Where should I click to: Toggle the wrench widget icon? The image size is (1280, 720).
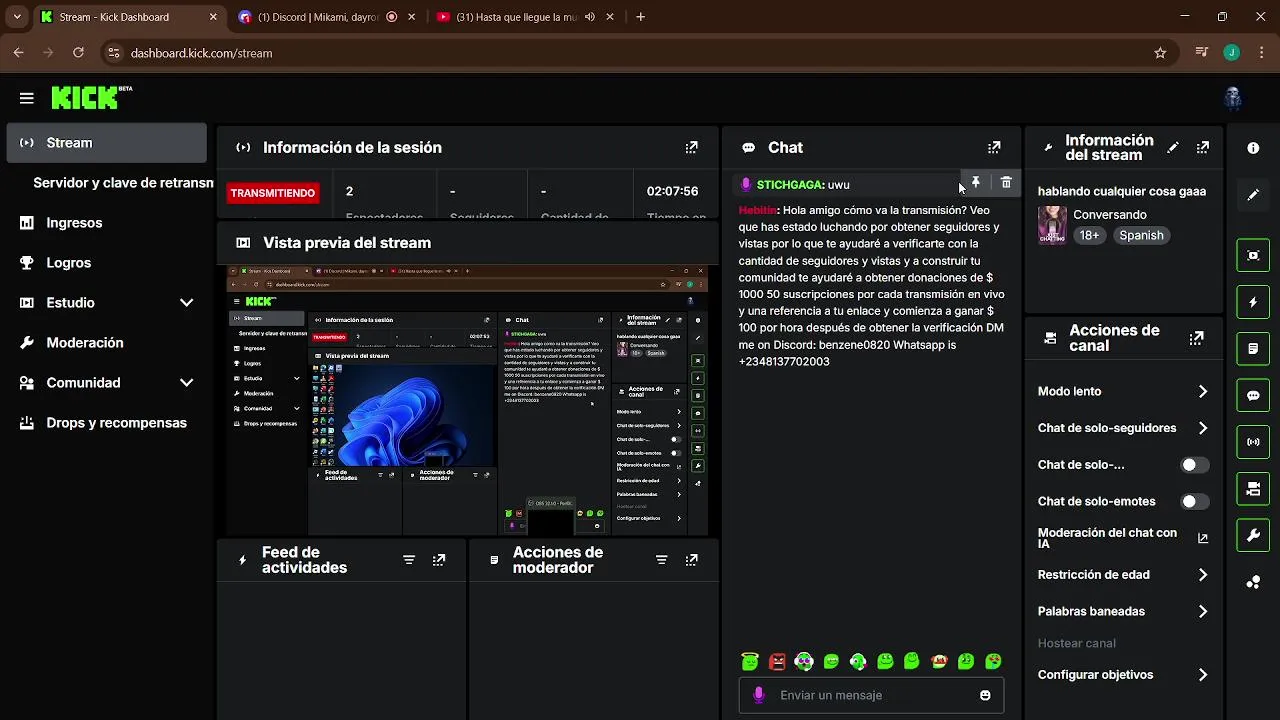click(1253, 535)
